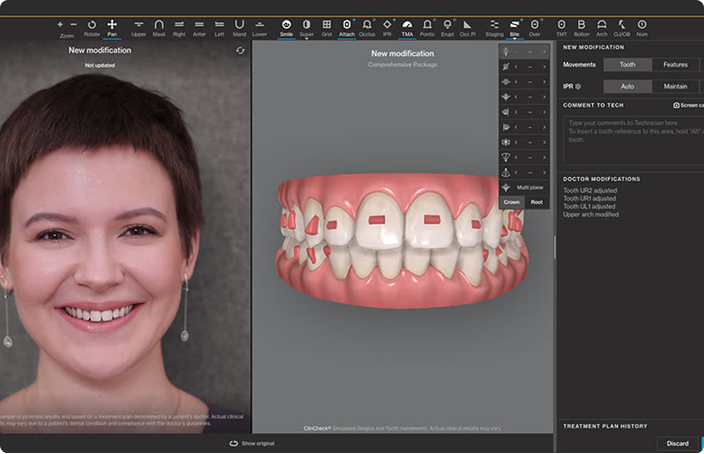Click in Comment to Tech text field

point(633,141)
